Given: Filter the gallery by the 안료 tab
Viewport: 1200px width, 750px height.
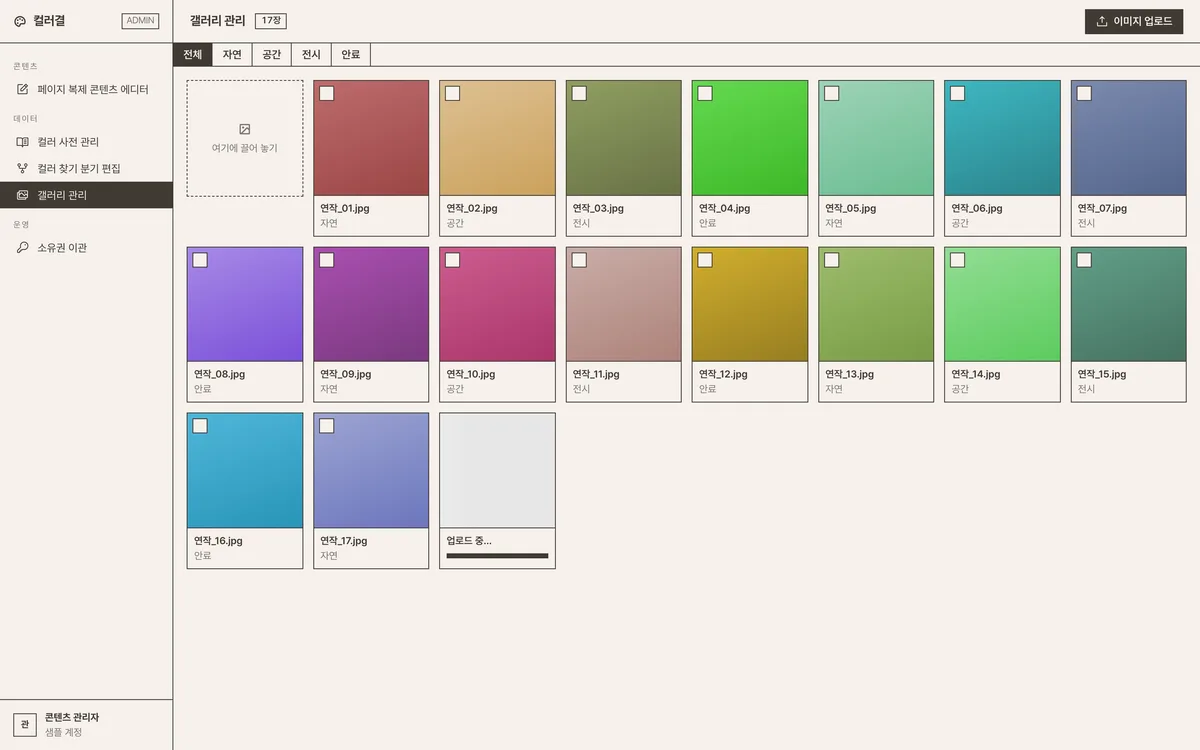Looking at the screenshot, I should click(x=351, y=55).
